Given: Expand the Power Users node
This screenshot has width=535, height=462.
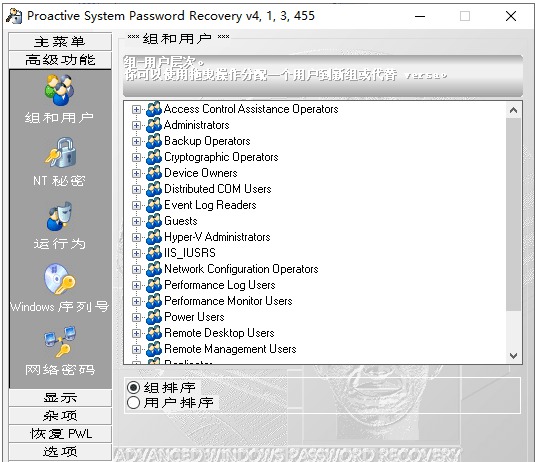Looking at the screenshot, I should click(x=136, y=317).
